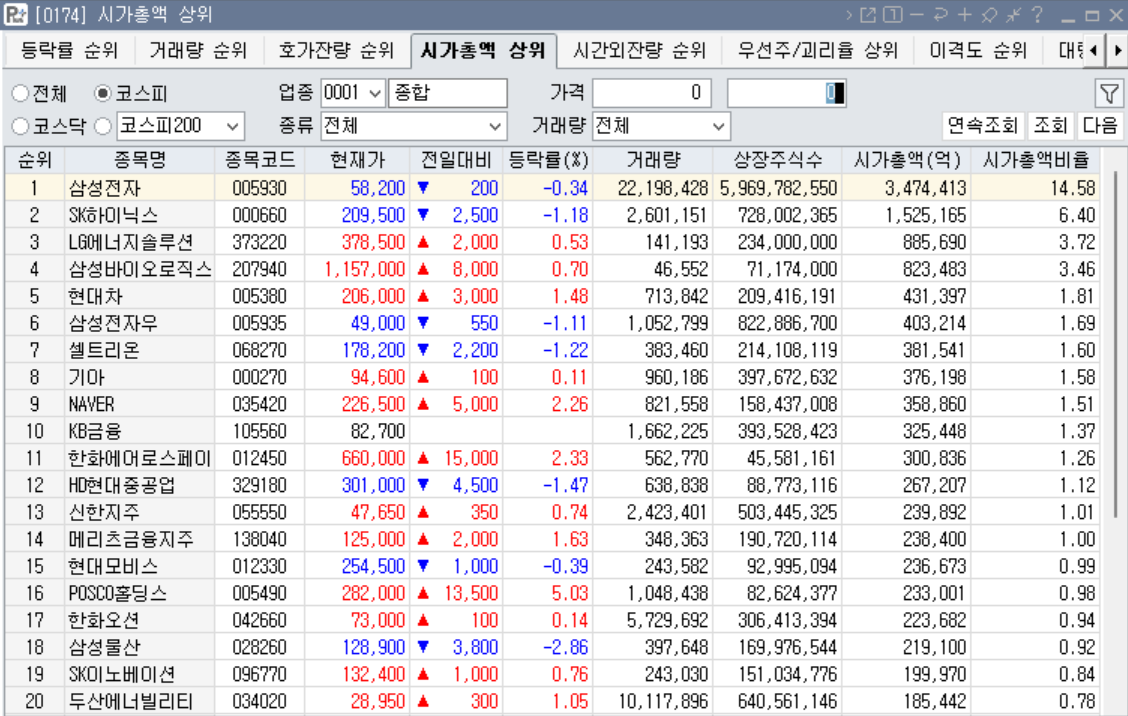Switch to the 시간외잔량 순위 tab
The width and height of the screenshot is (1128, 716).
point(640,50)
